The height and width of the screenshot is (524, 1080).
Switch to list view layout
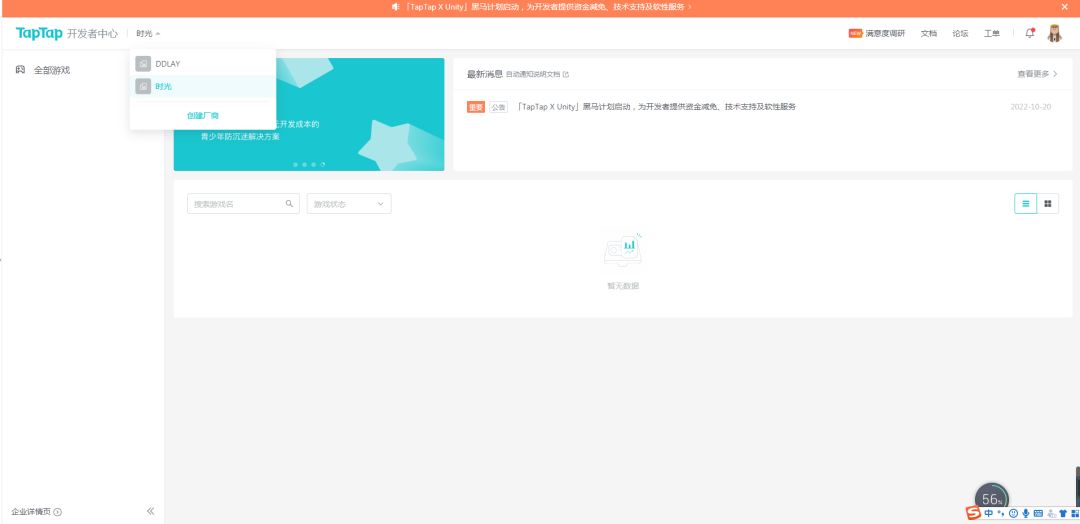(1026, 203)
